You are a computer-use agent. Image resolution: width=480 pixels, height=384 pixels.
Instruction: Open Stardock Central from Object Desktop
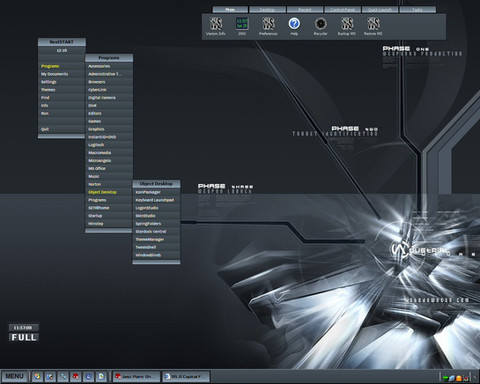156,231
